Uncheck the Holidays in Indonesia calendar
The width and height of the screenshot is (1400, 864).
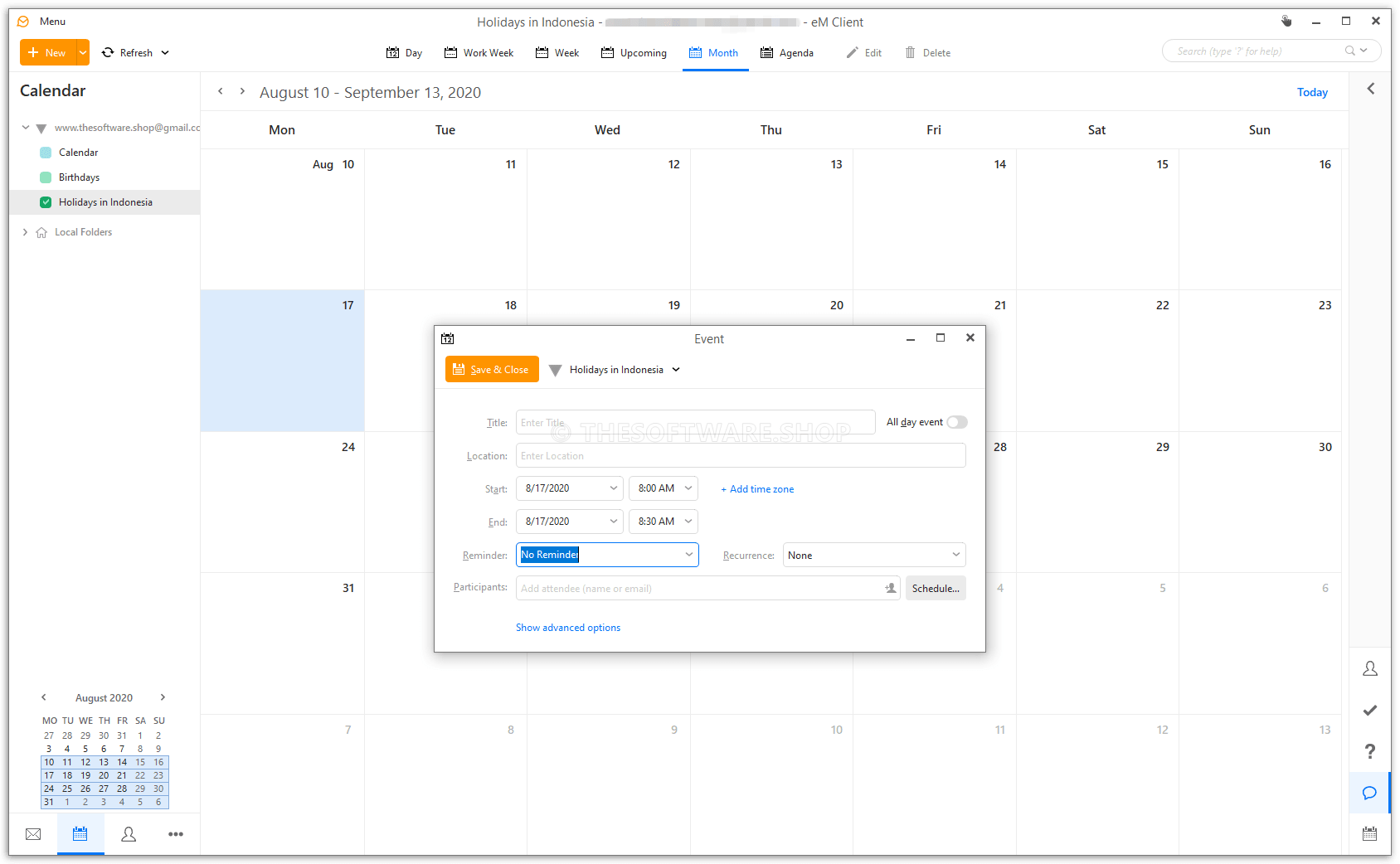coord(45,201)
